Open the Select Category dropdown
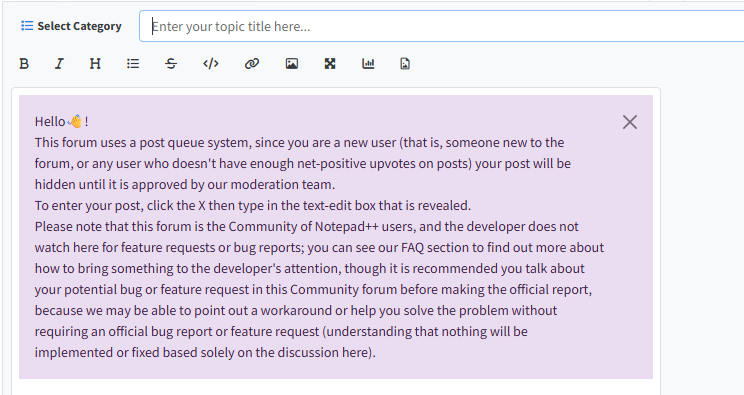The height and width of the screenshot is (395, 744). click(x=71, y=26)
